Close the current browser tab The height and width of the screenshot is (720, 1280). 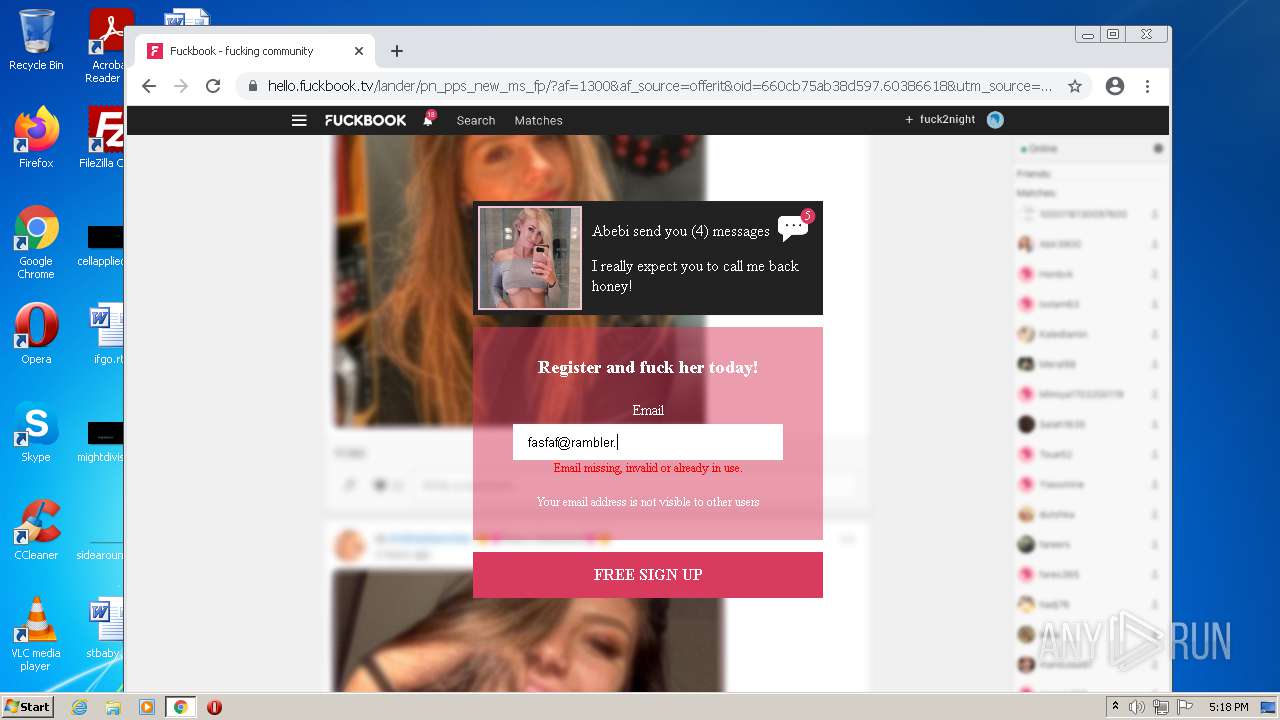tap(359, 51)
